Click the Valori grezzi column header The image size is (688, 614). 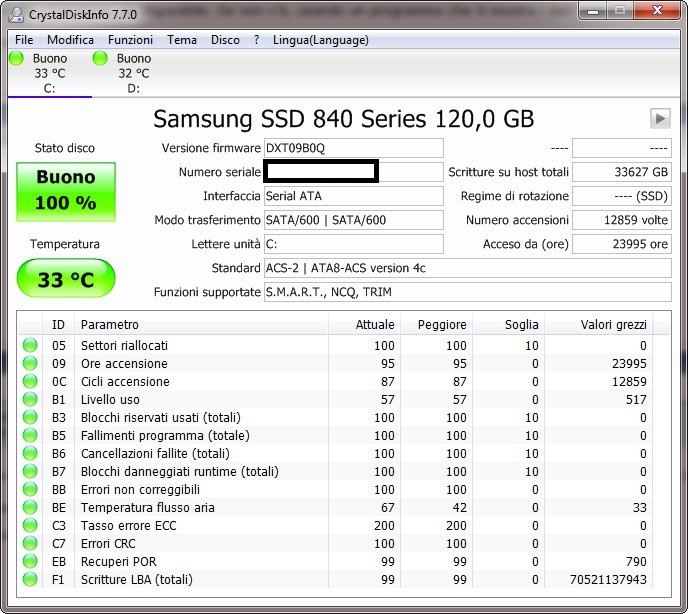point(599,324)
